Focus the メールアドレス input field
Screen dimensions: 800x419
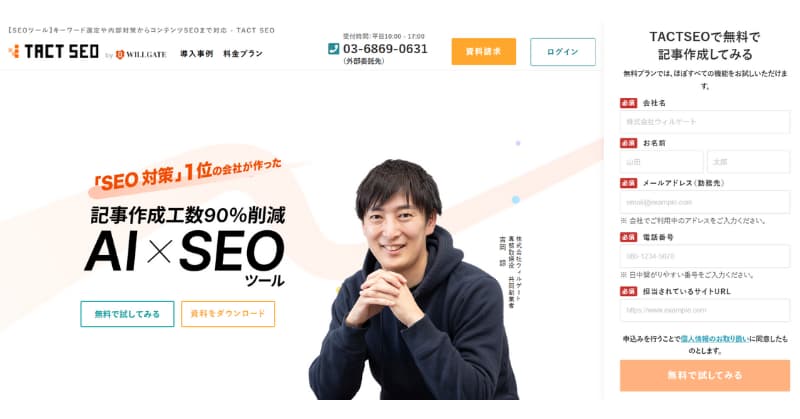705,202
